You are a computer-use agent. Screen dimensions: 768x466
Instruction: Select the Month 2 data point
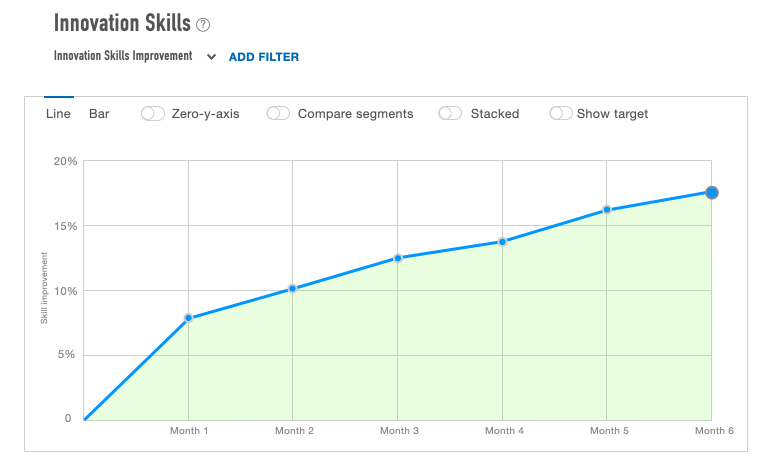292,288
